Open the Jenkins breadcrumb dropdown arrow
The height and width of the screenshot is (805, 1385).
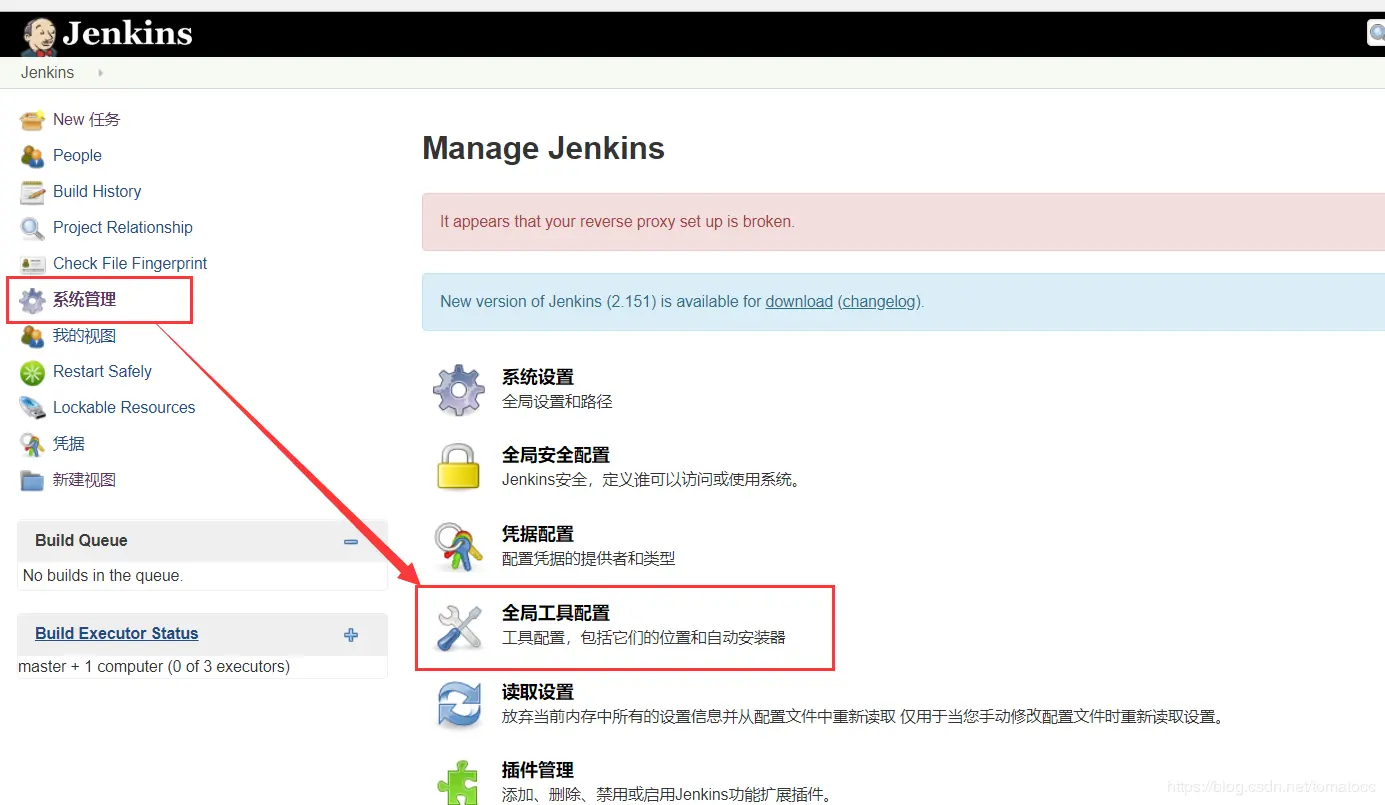pos(100,73)
